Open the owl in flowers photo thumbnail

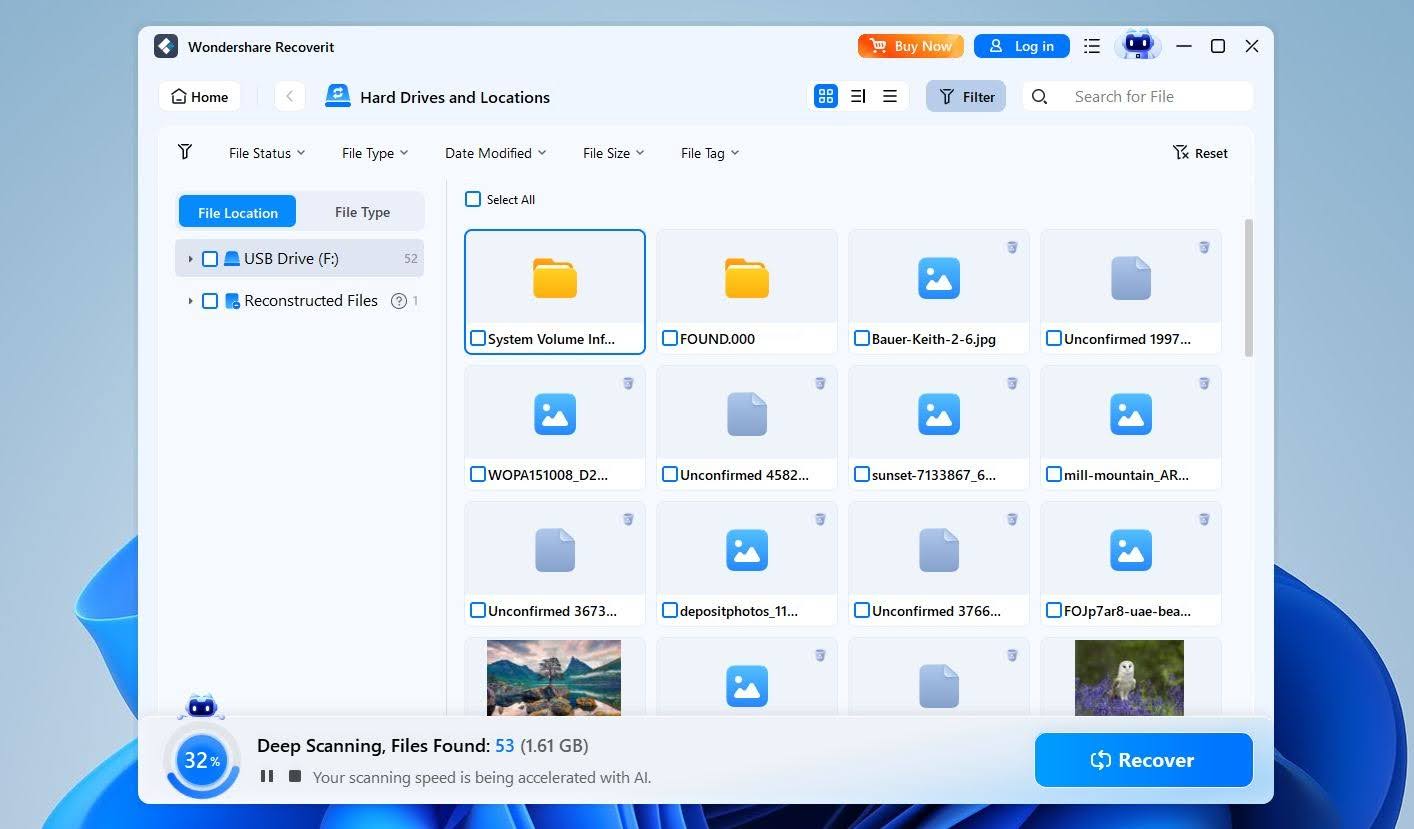click(x=1129, y=677)
